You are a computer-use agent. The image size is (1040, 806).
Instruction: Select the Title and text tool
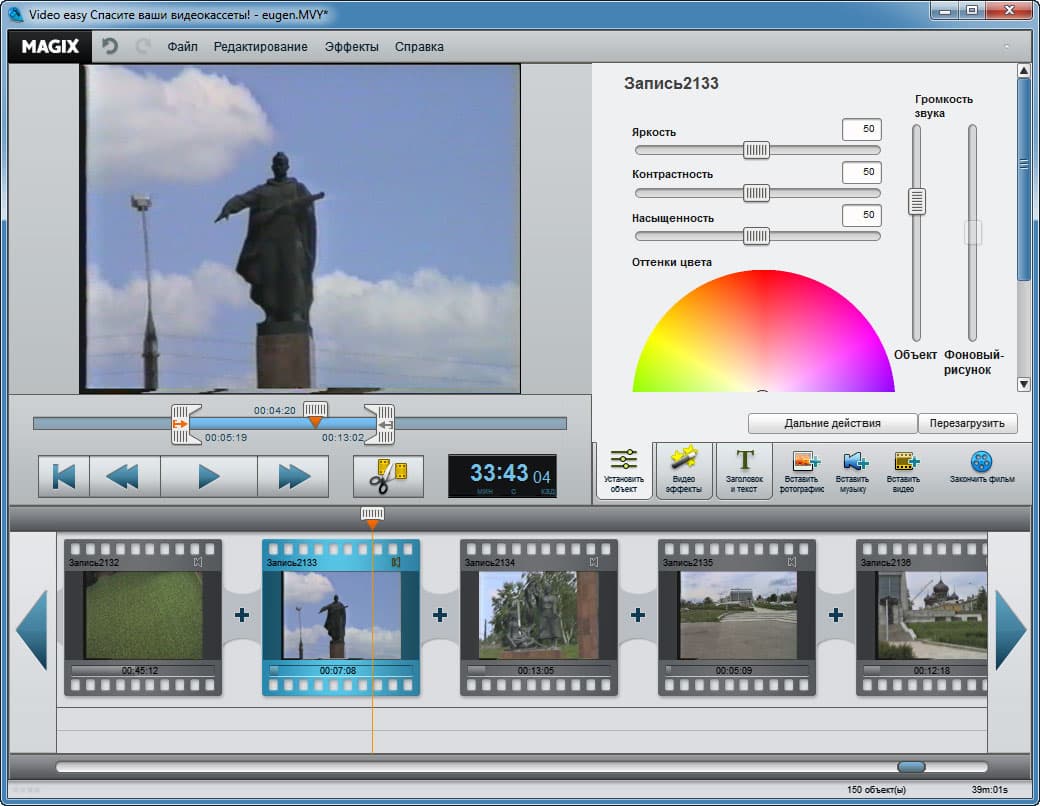745,470
